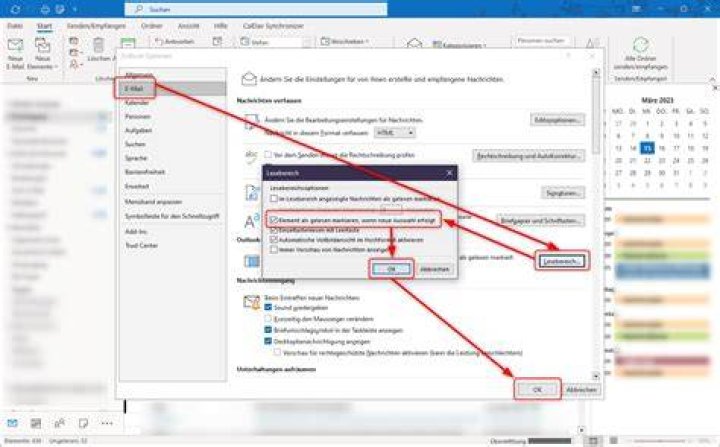
Task: Switch to the Ordner ribbon tab
Action: pos(152,26)
